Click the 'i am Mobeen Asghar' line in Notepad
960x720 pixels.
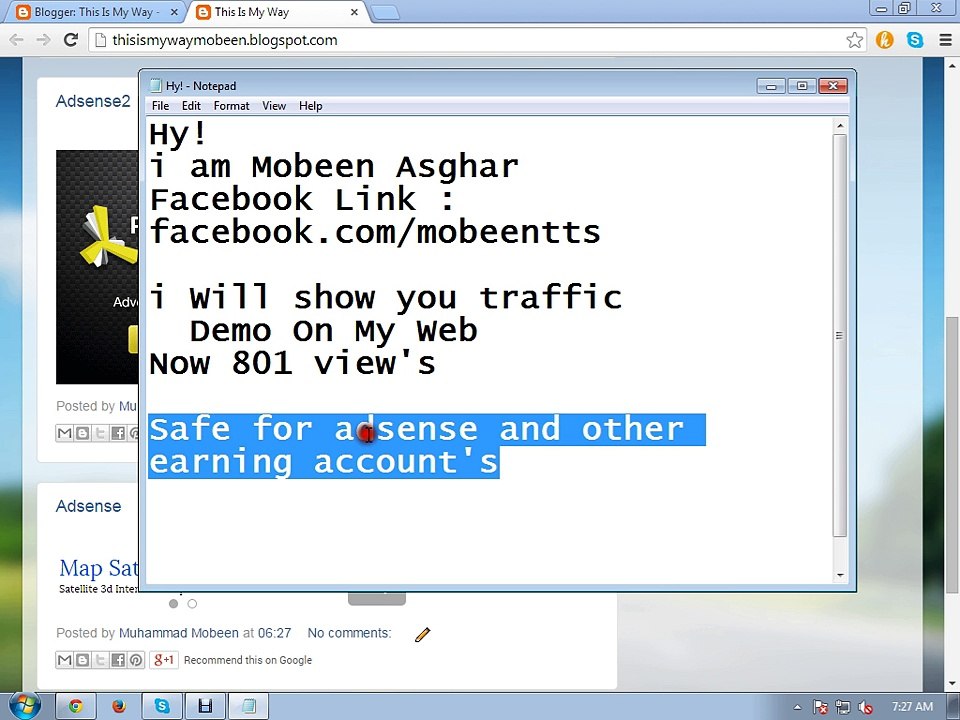334,167
